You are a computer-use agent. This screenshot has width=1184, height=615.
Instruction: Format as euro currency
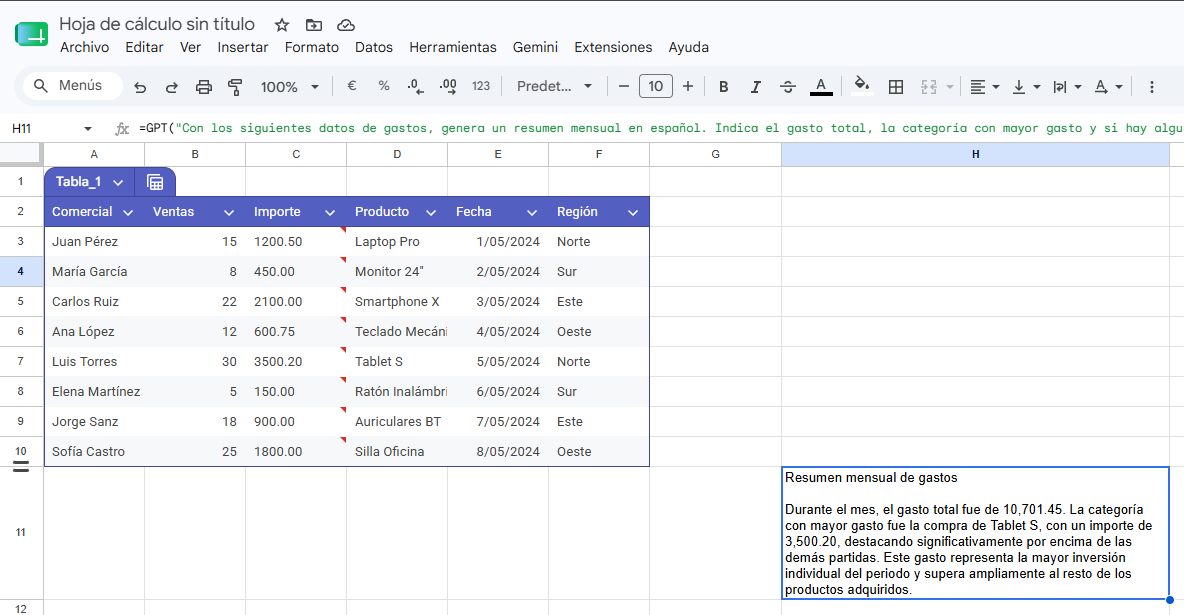pos(352,86)
